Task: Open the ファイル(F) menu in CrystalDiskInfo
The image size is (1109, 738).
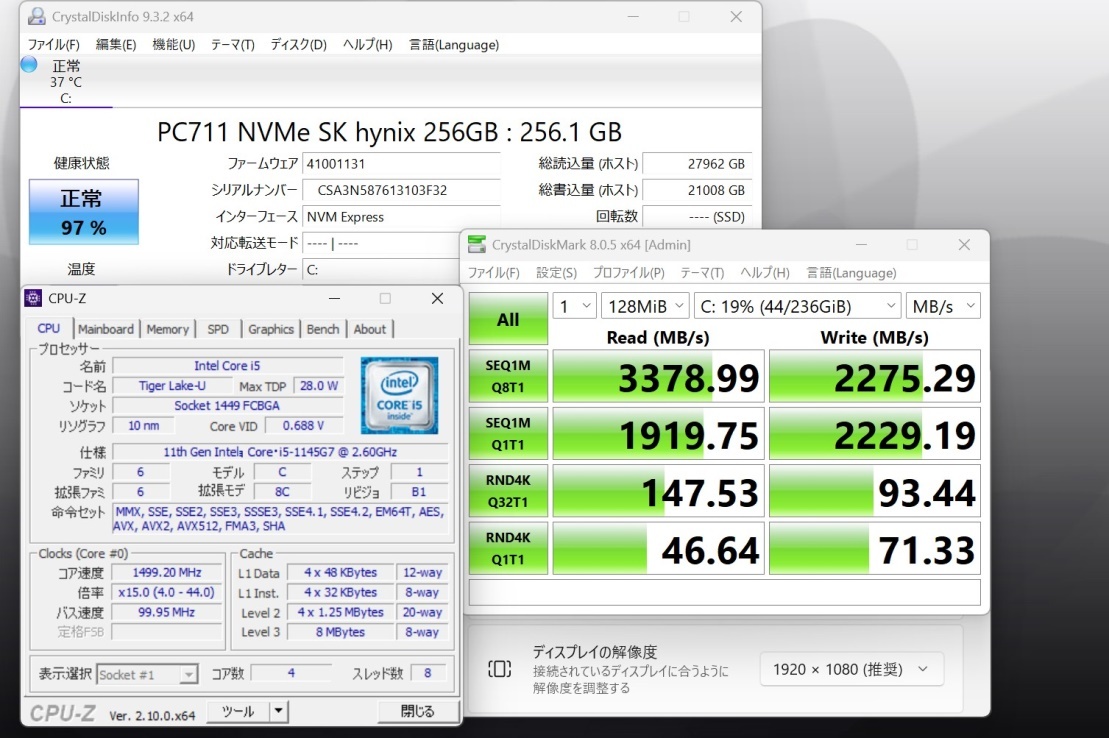Action: coord(54,45)
